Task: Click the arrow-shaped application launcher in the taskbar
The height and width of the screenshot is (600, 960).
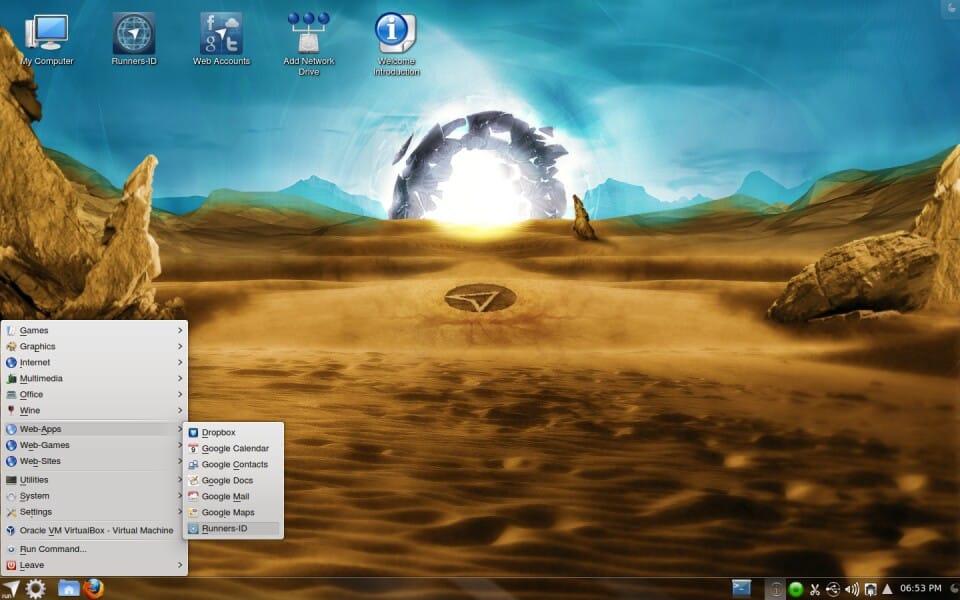Action: pos(10,589)
